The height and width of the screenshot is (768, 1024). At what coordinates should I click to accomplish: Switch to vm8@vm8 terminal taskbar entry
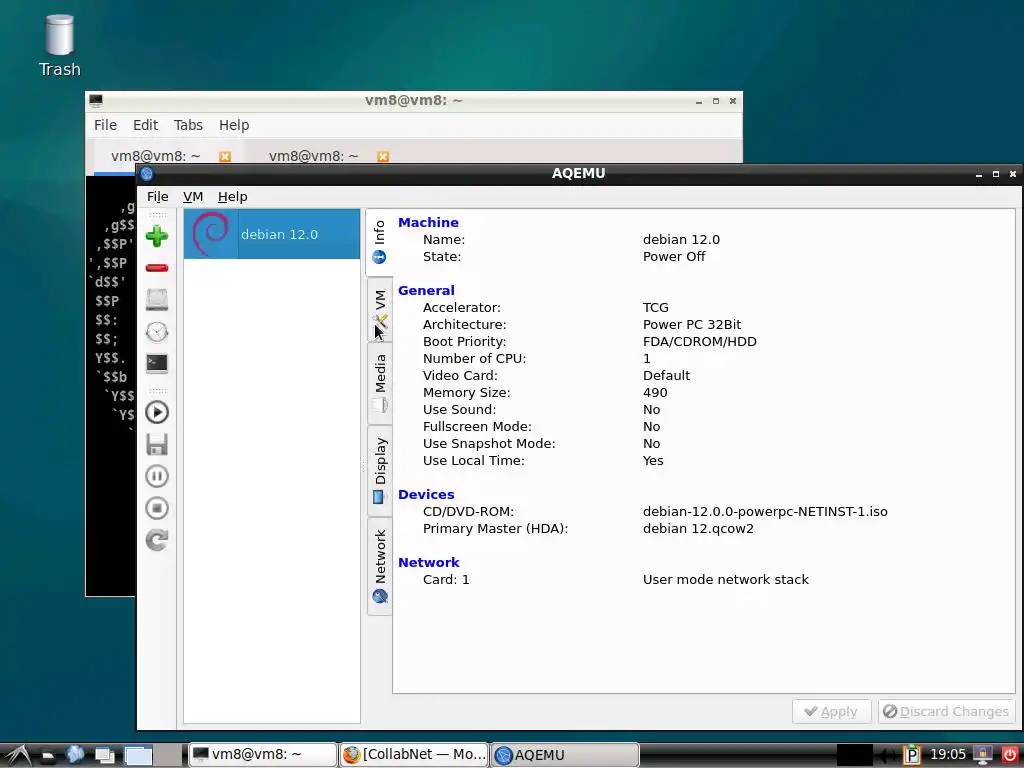tap(263, 755)
